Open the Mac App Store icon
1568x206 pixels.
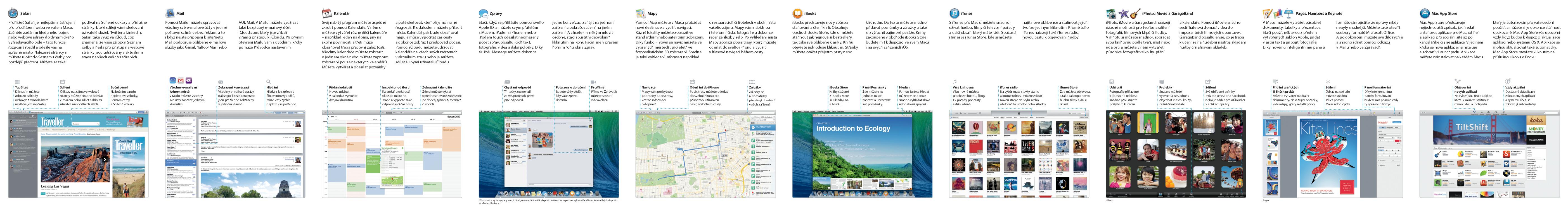(x=1424, y=13)
